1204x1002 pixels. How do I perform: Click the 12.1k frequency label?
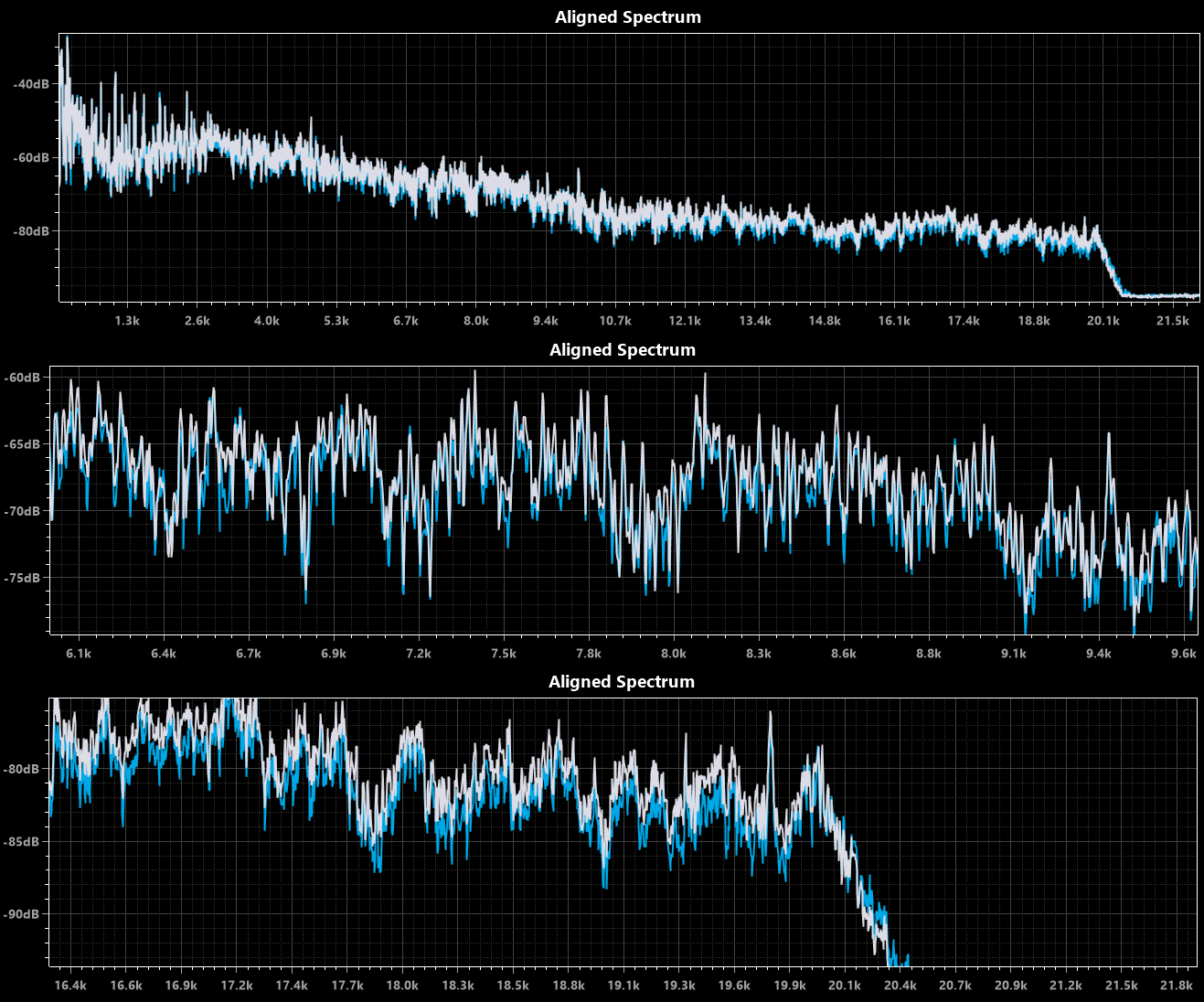[685, 321]
